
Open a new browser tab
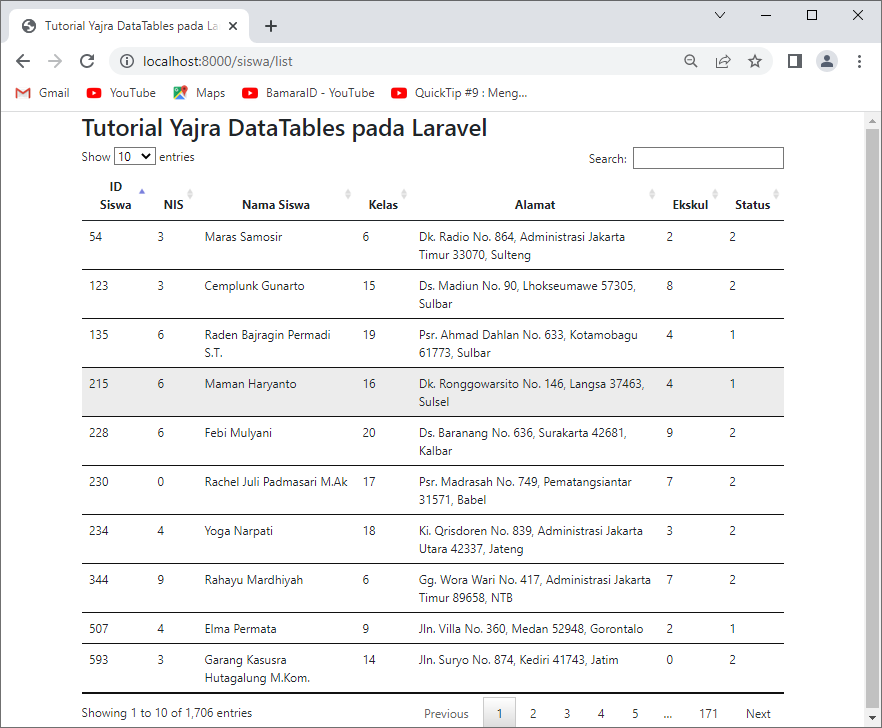[271, 26]
